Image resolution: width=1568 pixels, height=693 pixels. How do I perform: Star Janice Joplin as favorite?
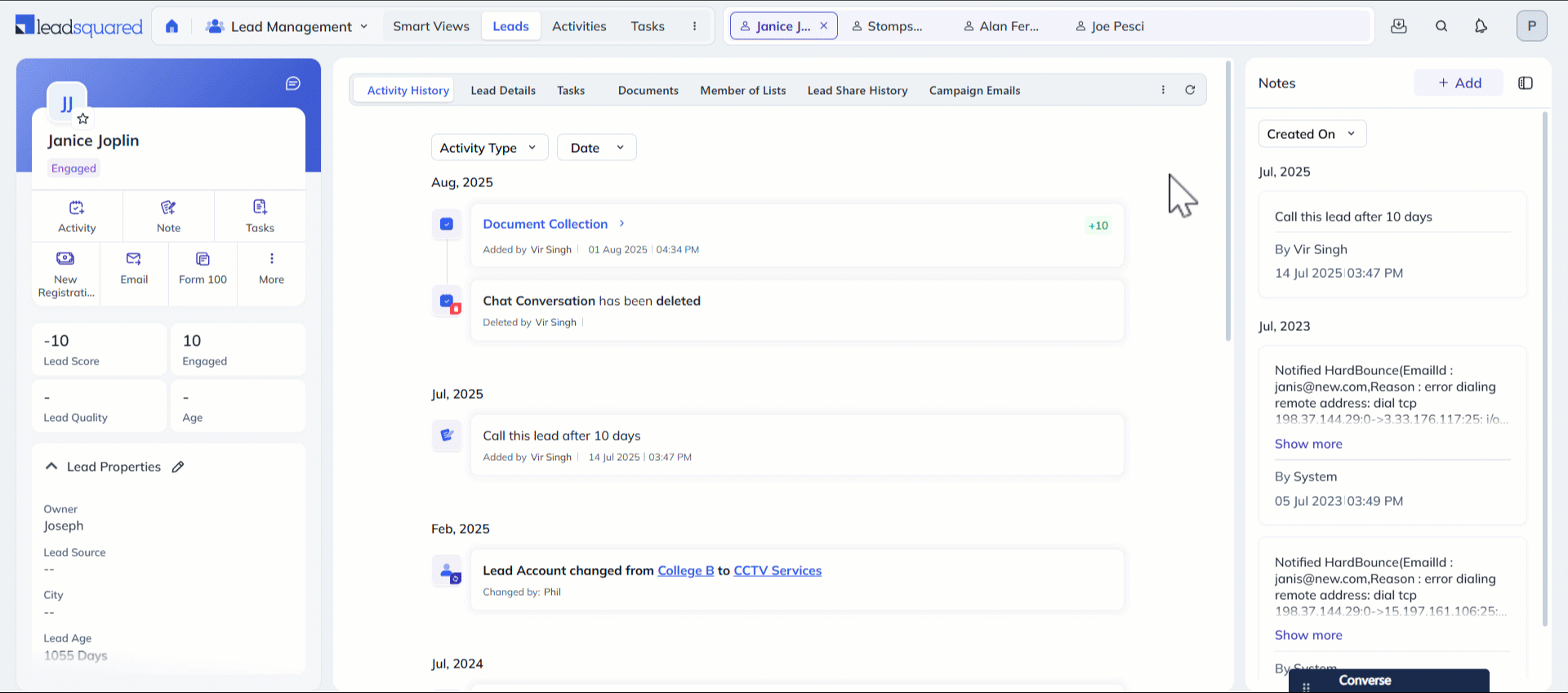click(82, 118)
